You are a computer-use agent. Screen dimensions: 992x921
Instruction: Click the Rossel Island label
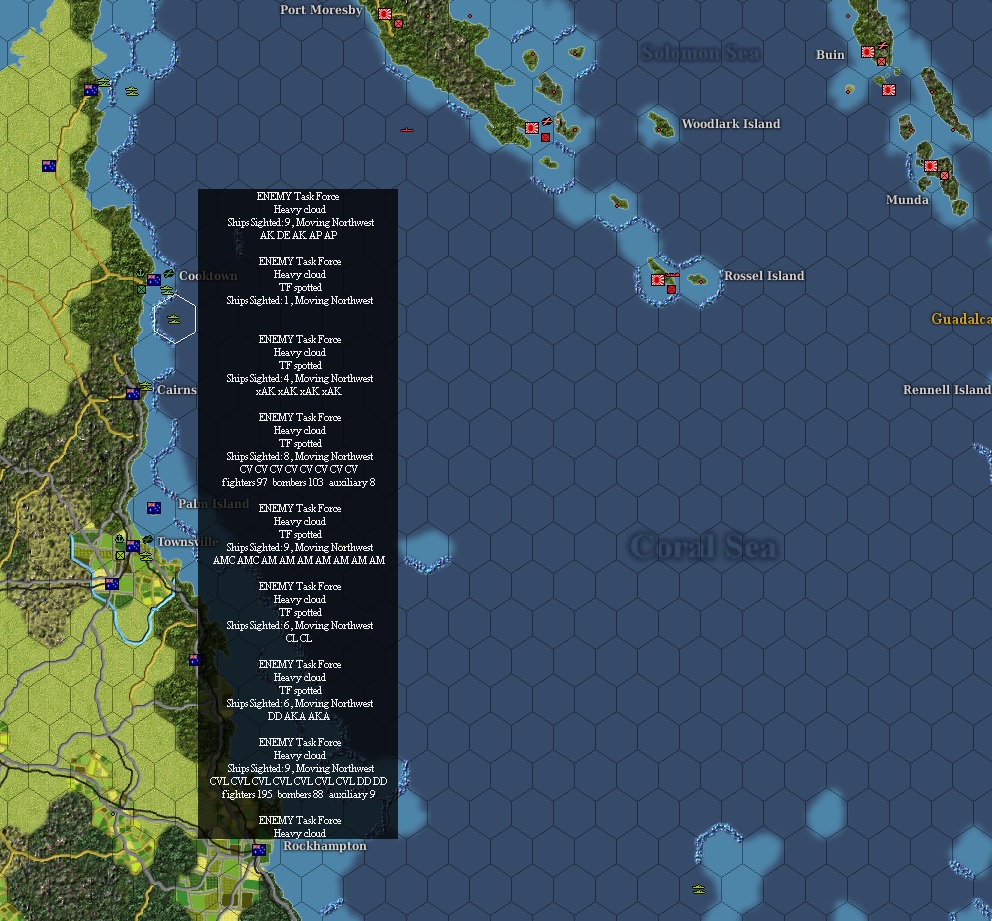pos(764,275)
